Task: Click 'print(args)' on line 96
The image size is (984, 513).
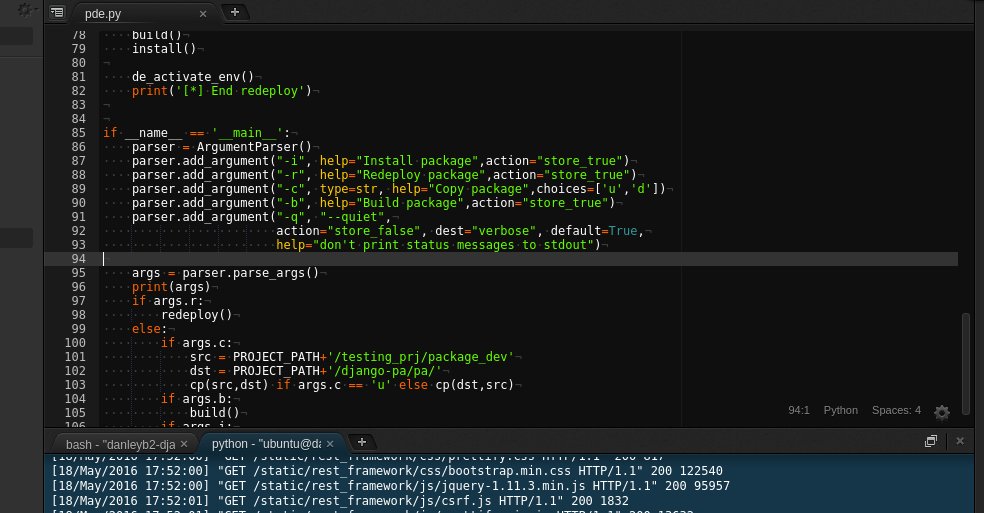Action: 171,287
